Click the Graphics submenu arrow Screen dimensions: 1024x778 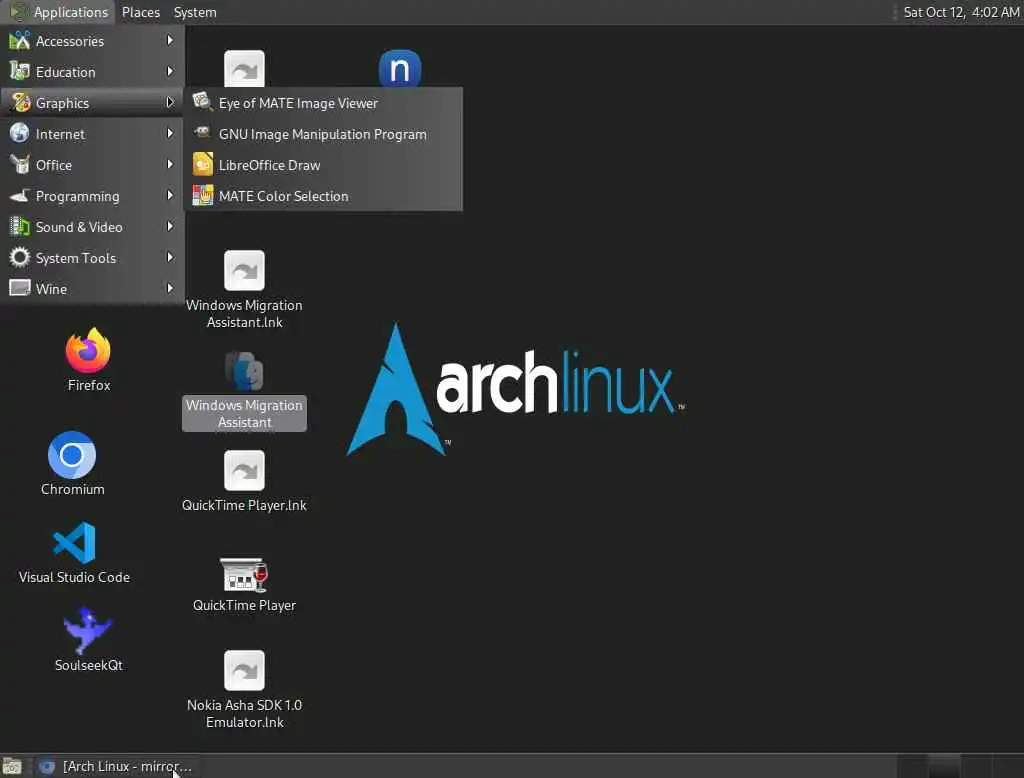(170, 103)
